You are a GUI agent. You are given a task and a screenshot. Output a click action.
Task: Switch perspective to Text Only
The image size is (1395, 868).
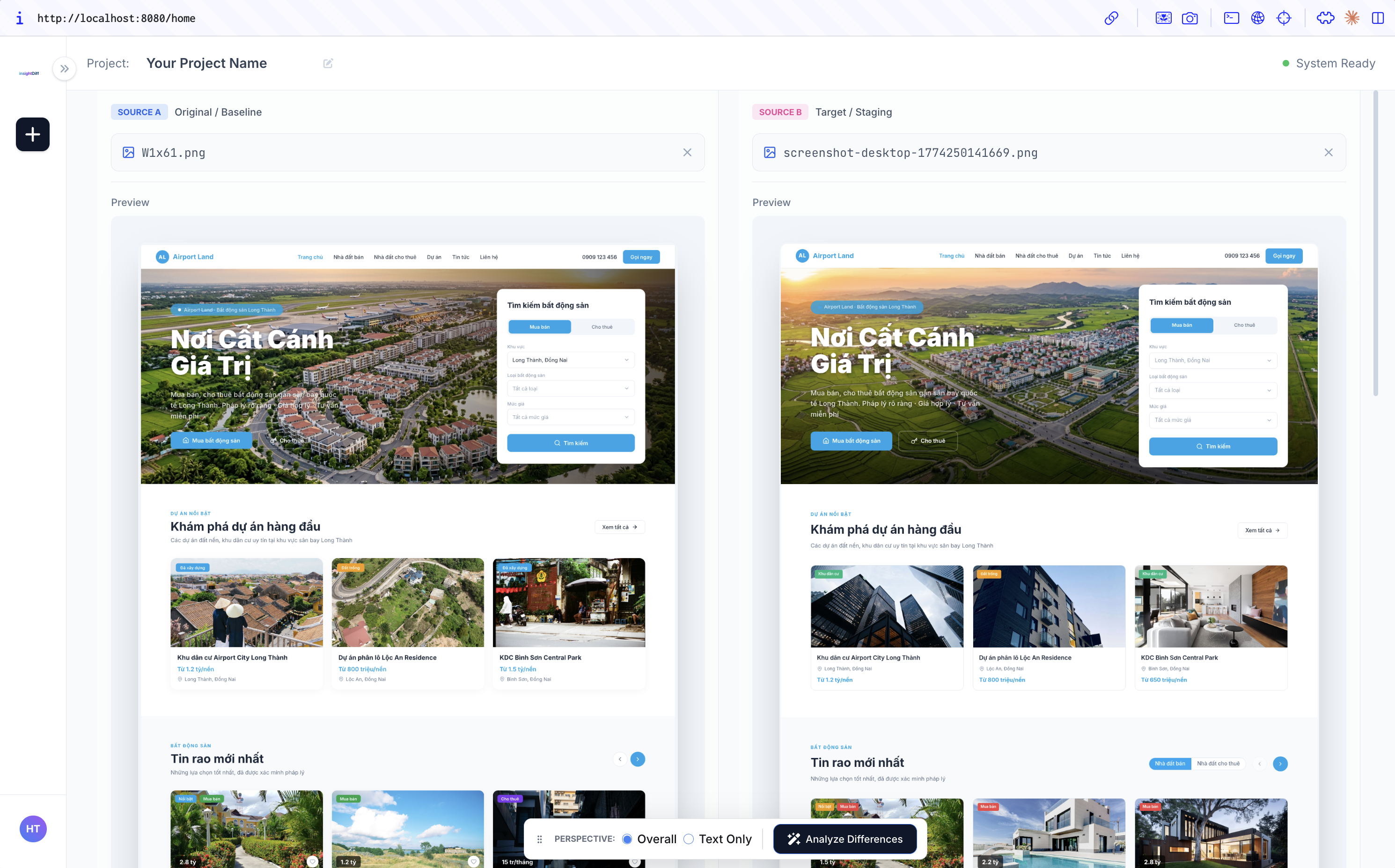(688, 839)
